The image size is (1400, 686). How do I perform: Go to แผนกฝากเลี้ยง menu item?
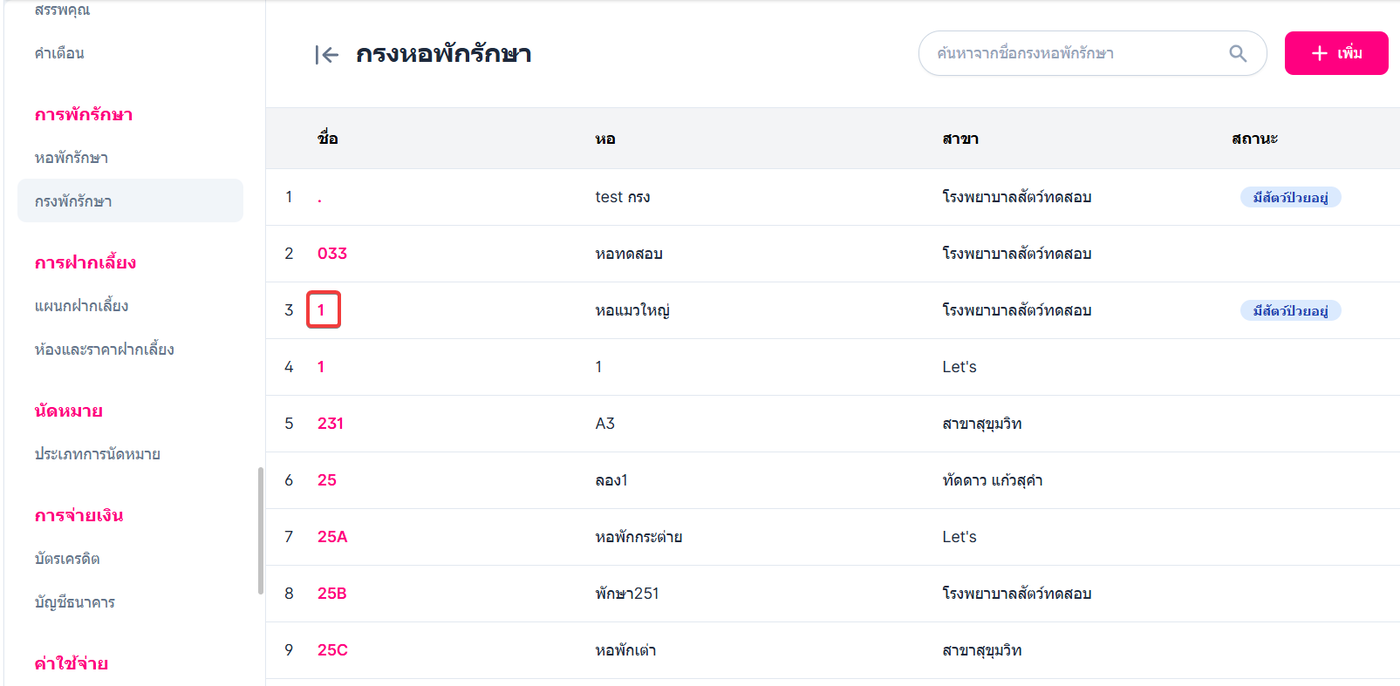tap(81, 306)
